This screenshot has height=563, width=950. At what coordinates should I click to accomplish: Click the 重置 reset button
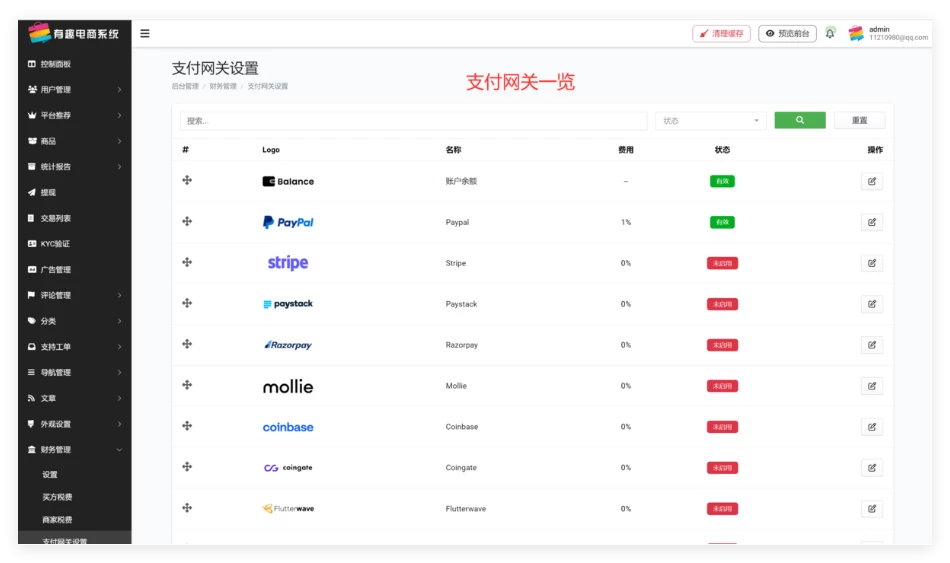pyautogui.click(x=859, y=121)
